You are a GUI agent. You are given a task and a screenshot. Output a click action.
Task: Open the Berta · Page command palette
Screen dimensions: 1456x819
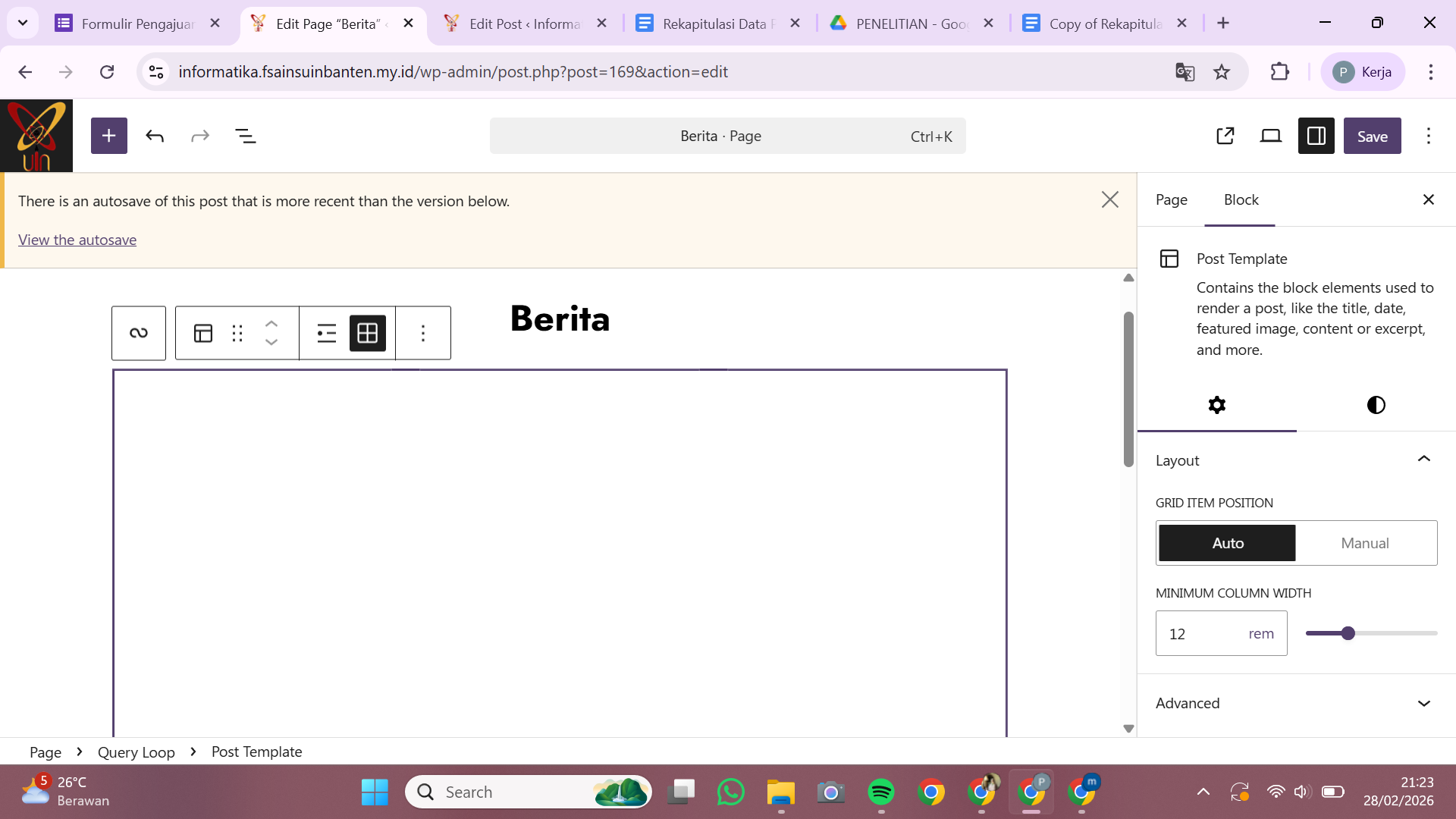pos(728,136)
